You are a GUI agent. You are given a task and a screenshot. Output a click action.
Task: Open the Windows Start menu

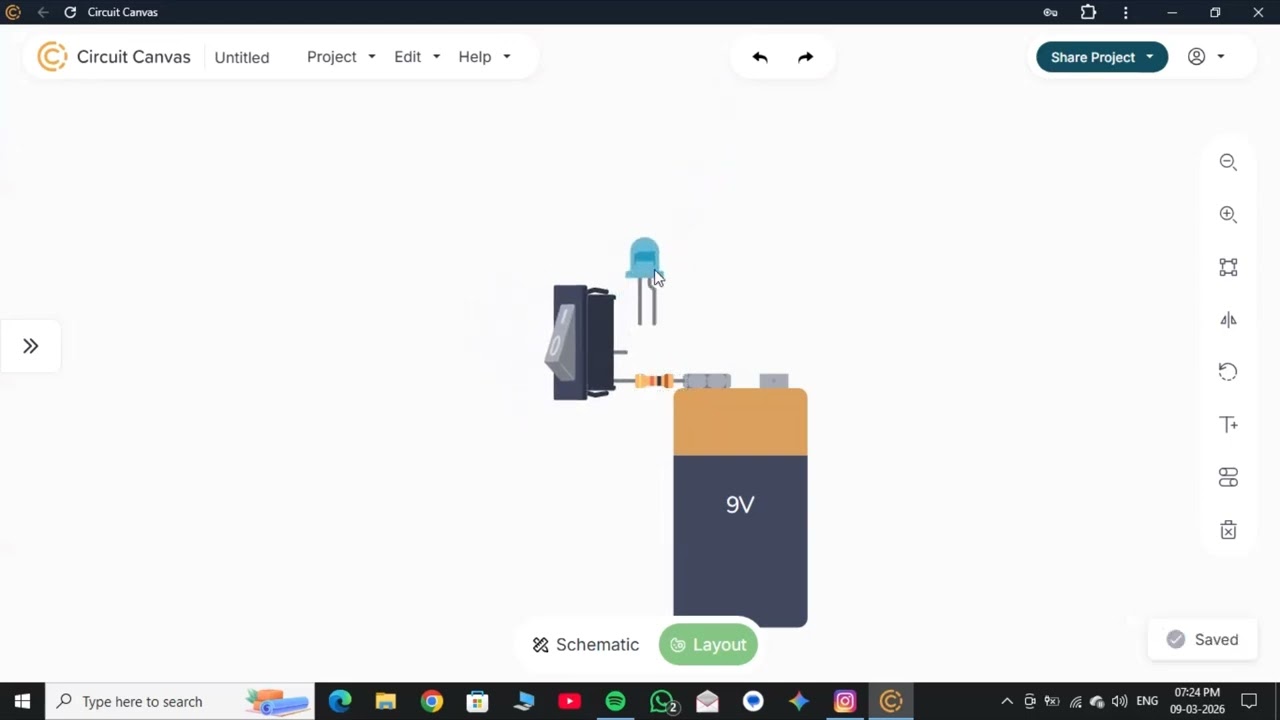[22, 701]
